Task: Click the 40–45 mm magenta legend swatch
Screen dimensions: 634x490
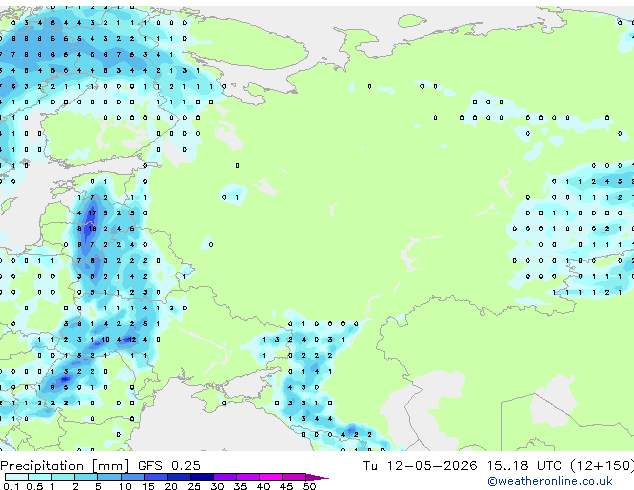Action: point(271,477)
